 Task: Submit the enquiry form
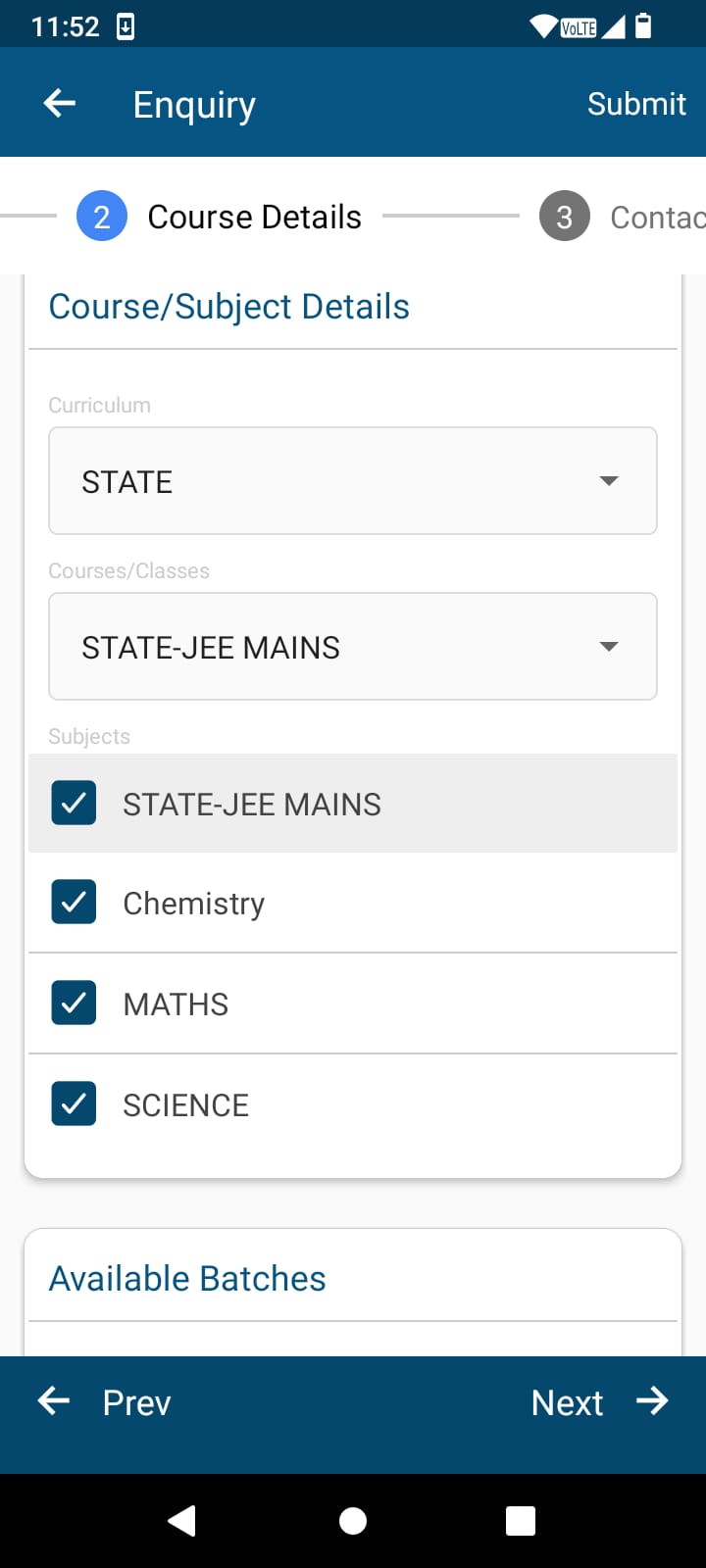pyautogui.click(x=636, y=103)
